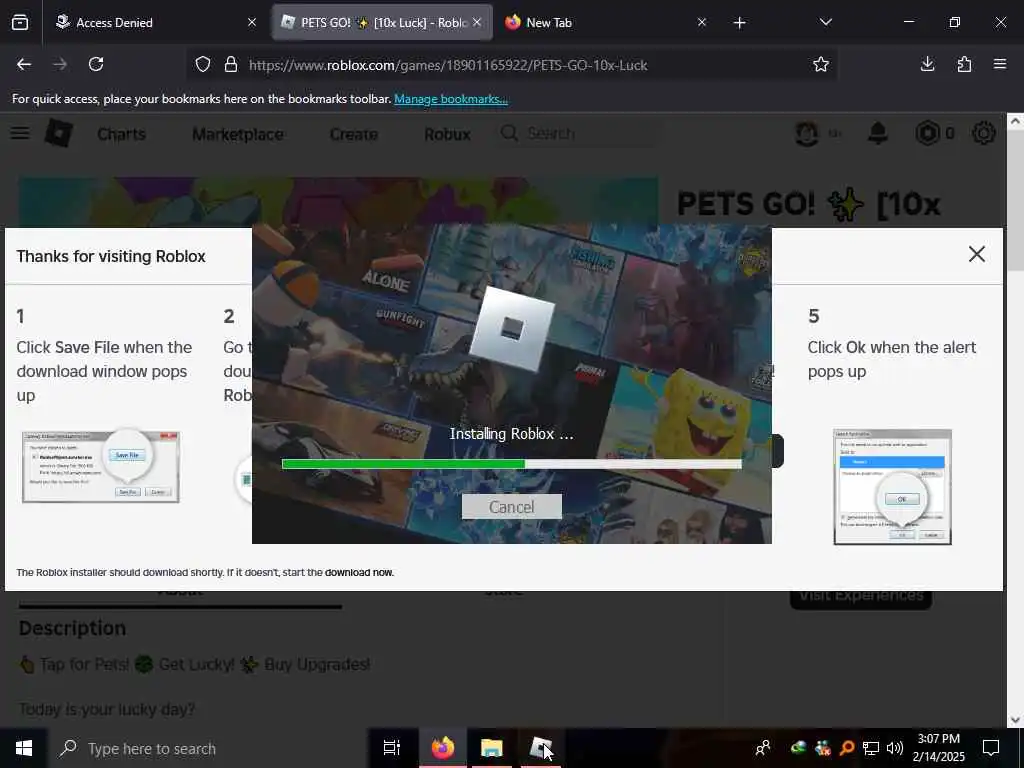This screenshot has height=768, width=1024.
Task: View site security padlock info
Action: 231,65
